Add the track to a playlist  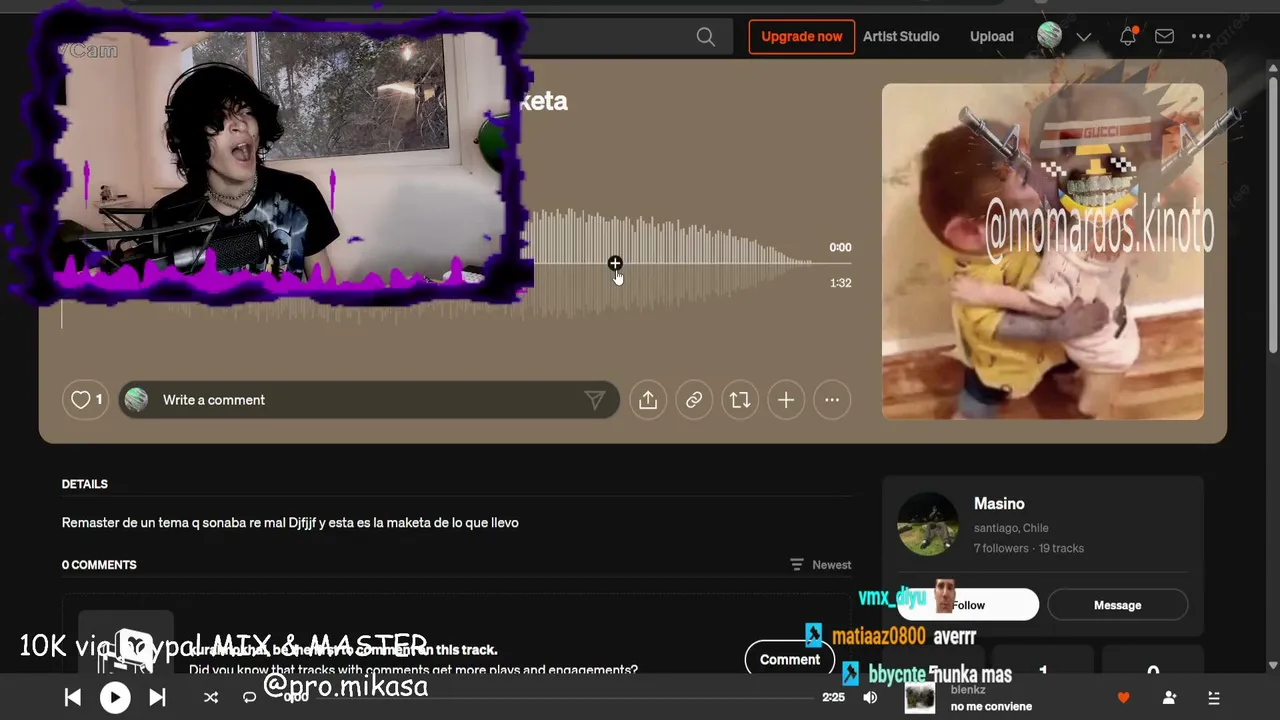coord(786,400)
